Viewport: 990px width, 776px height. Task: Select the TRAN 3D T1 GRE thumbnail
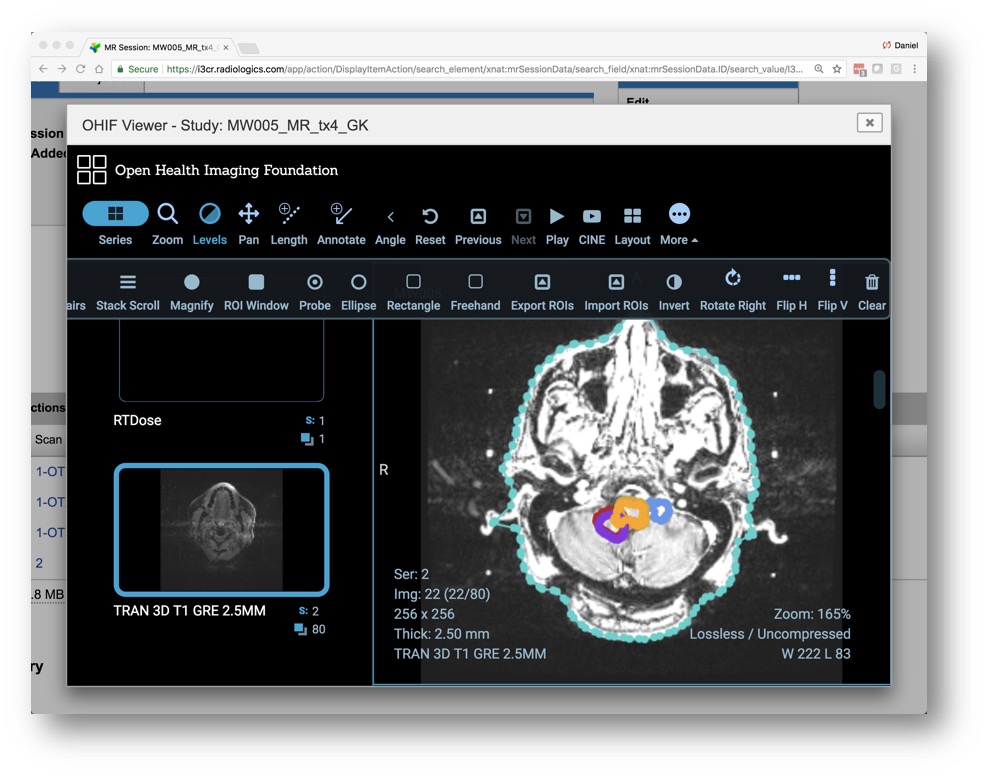(x=222, y=530)
